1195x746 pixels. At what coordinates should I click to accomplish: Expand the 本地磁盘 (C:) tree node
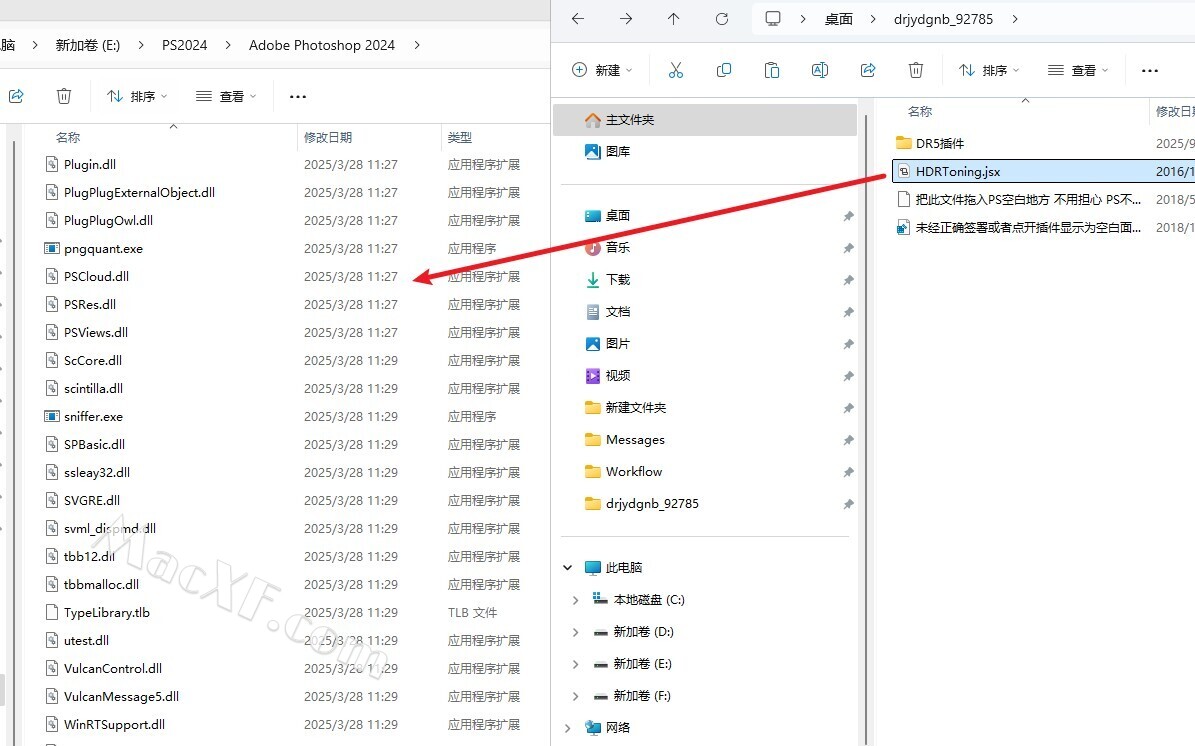pyautogui.click(x=575, y=600)
